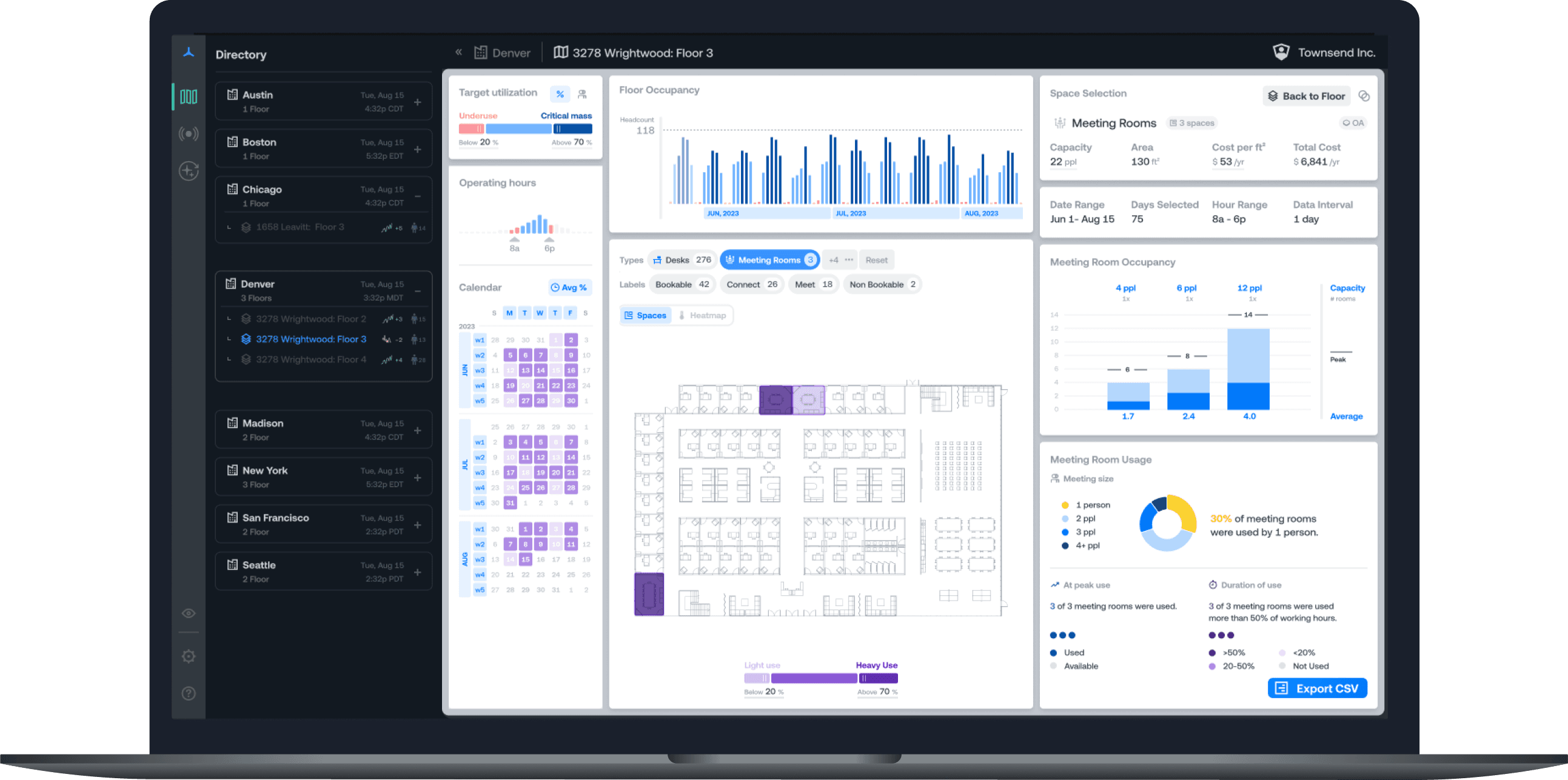Click the Export CSV button
1568x780 pixels.
click(x=1317, y=687)
